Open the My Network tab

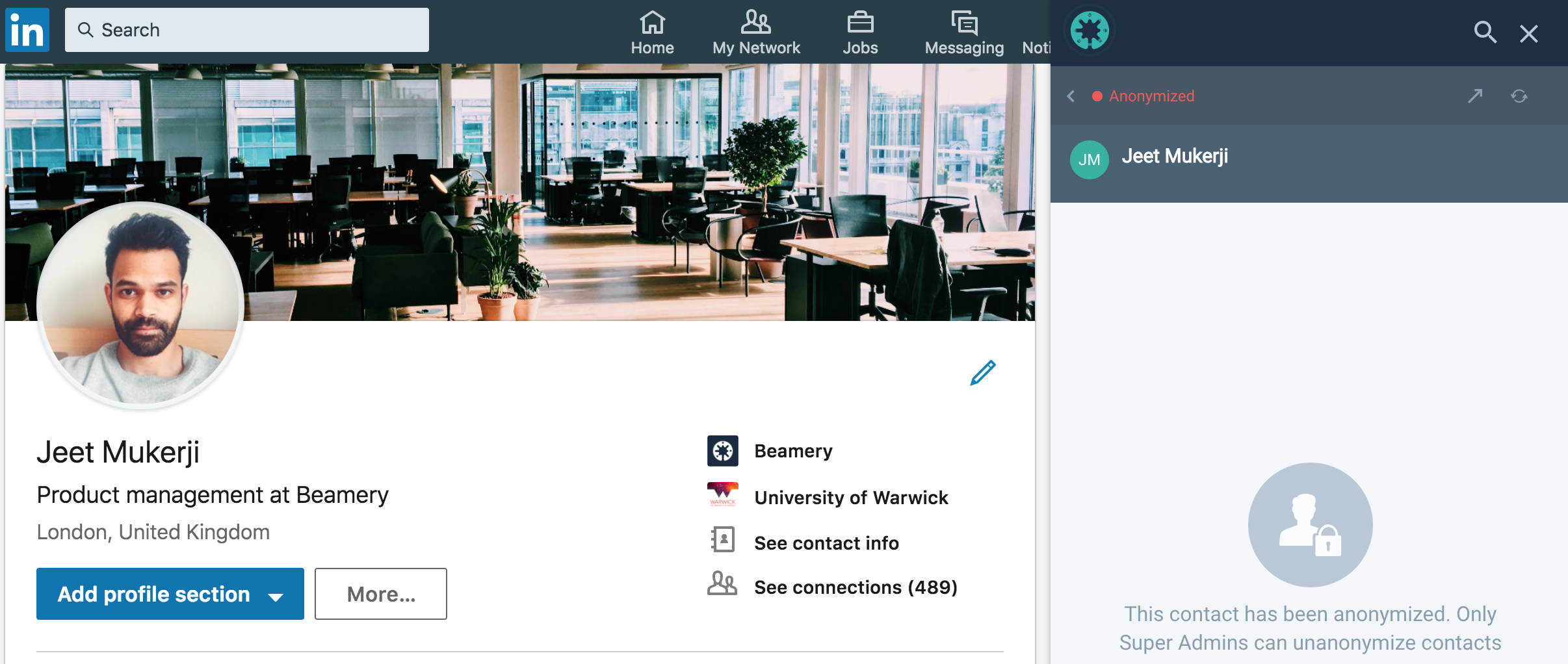pos(756,32)
